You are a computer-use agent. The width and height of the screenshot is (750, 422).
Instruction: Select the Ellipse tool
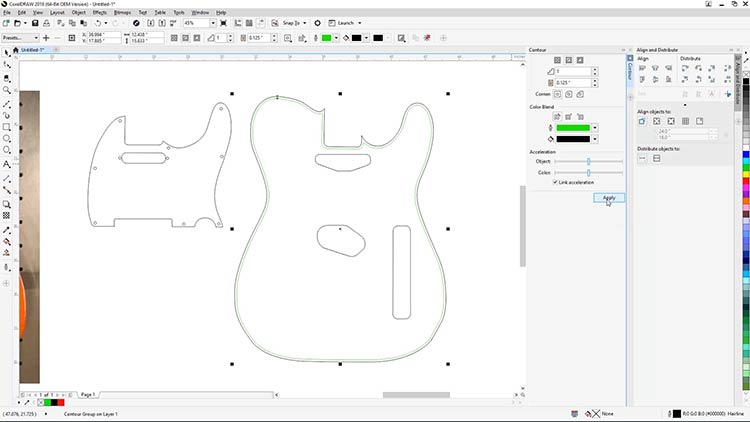coord(6,139)
